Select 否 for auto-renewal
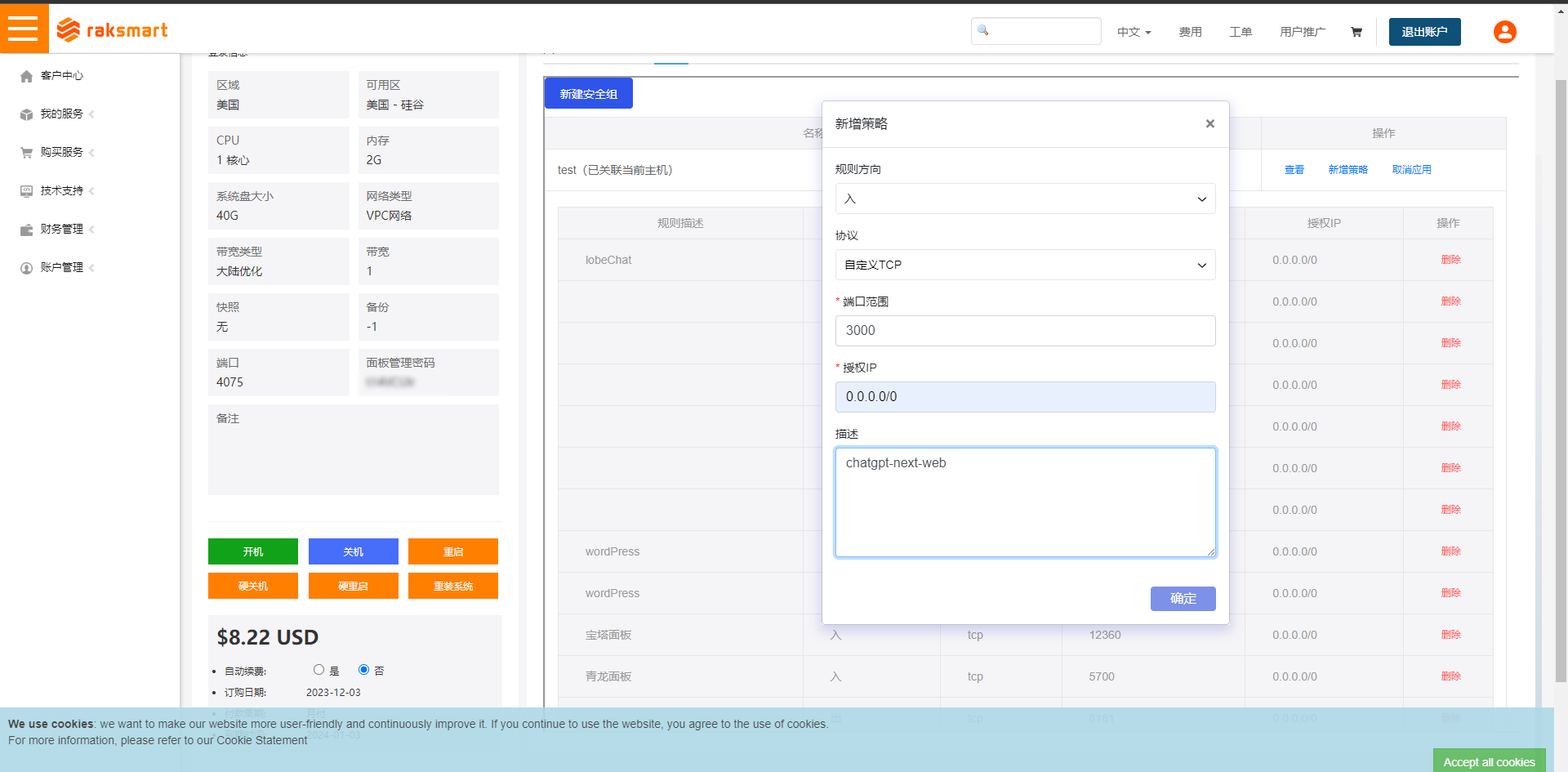The width and height of the screenshot is (1568, 772). coord(363,669)
